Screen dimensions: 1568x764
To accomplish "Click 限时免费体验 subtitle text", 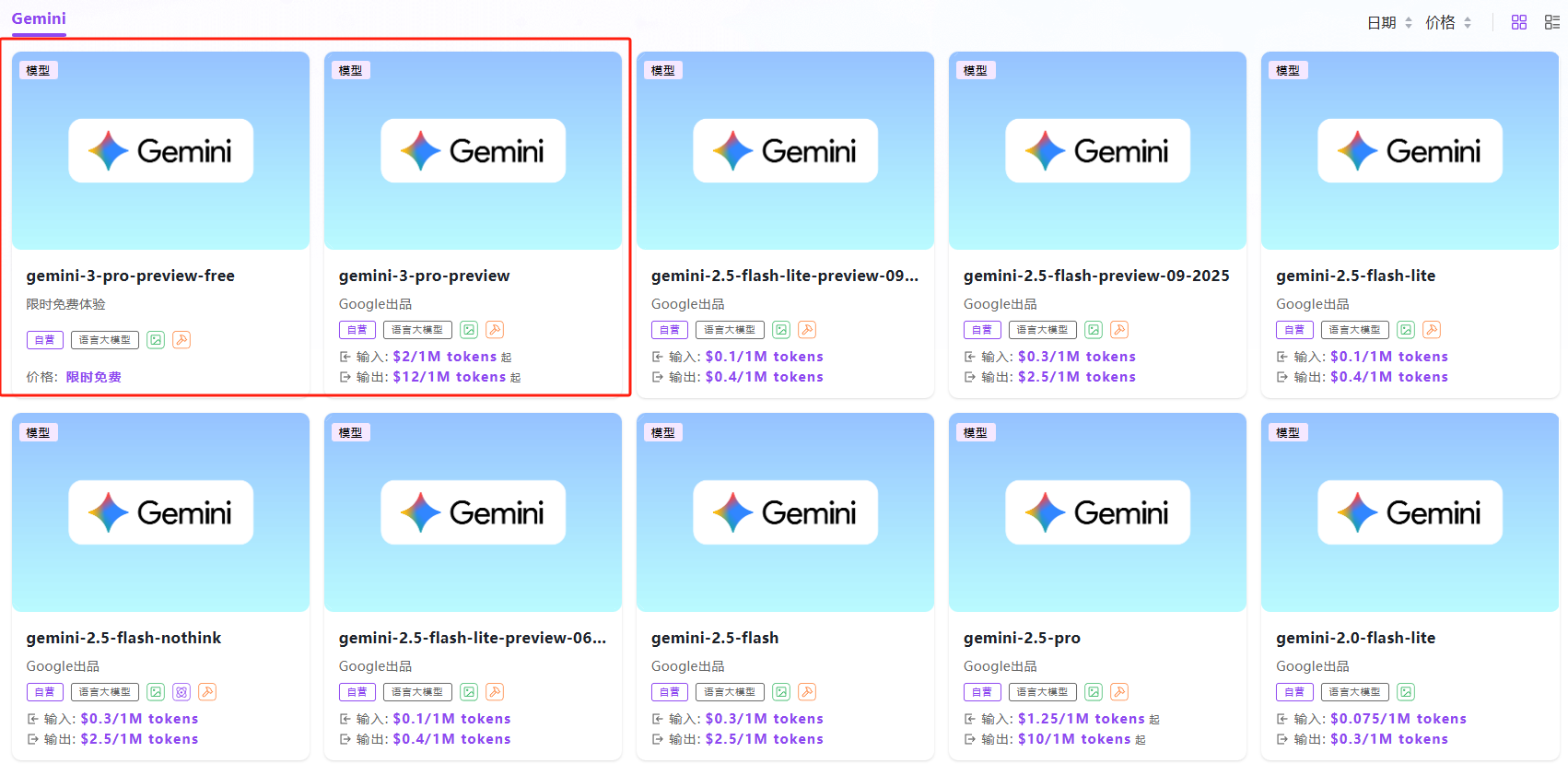I will pos(65,304).
